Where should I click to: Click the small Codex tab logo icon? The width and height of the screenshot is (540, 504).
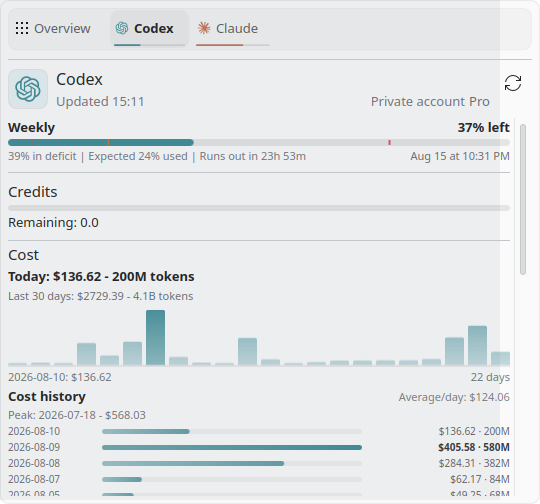[122, 28]
